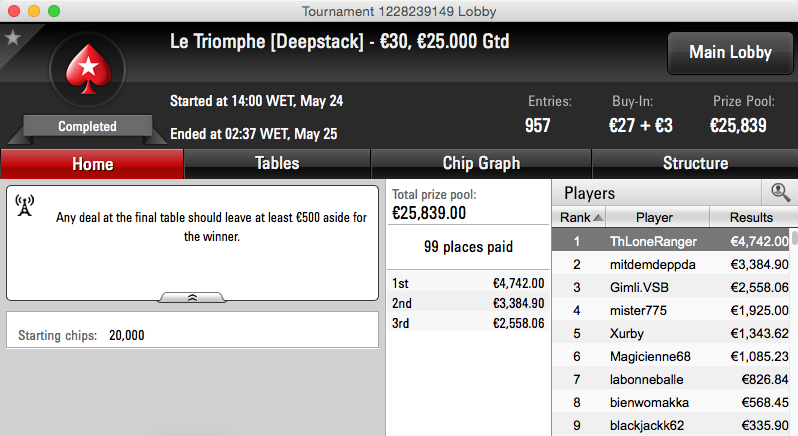Open the player search magnifier icon
Screen dimensions: 798x436
(780, 193)
